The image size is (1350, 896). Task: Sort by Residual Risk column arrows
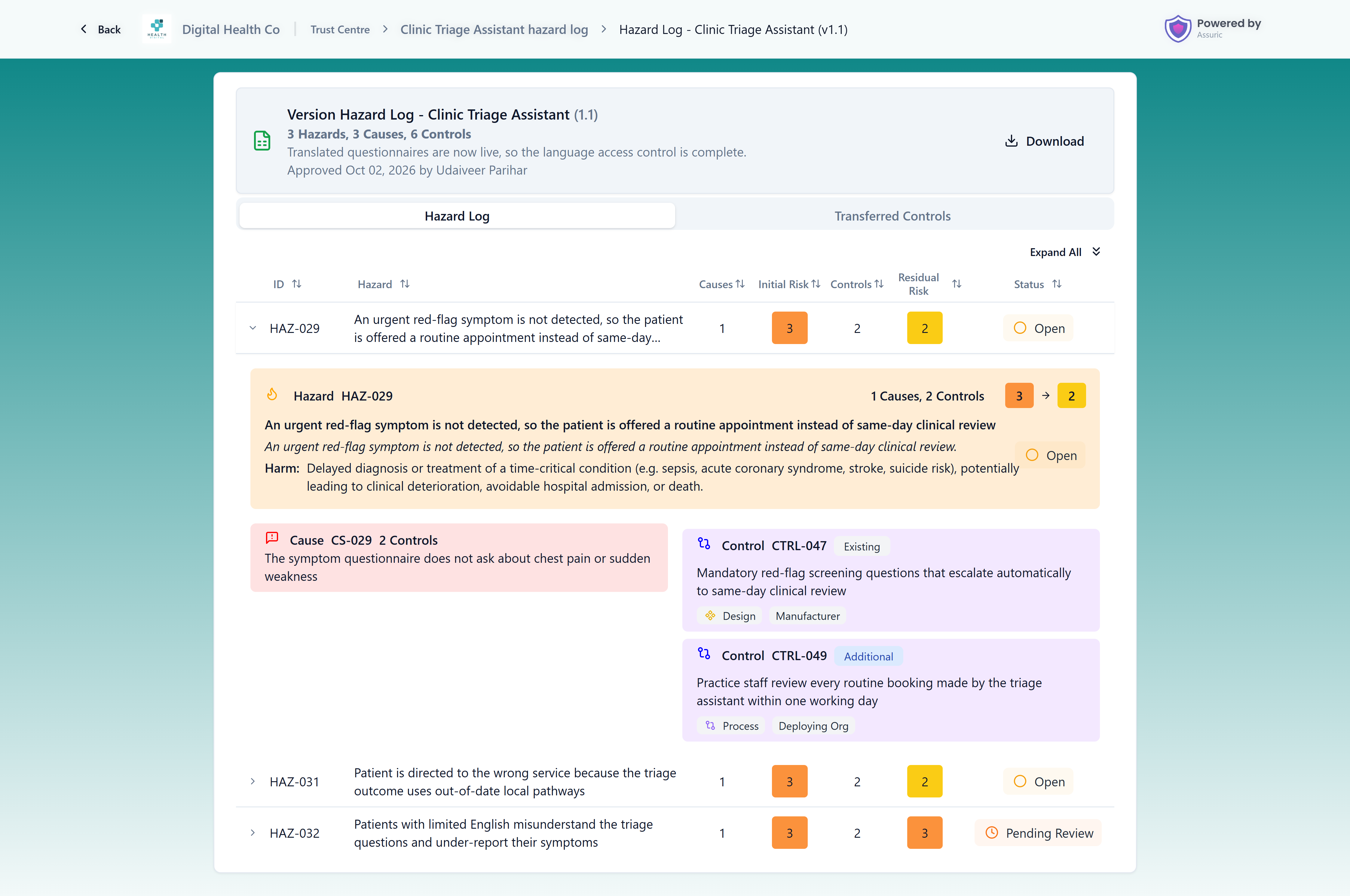[957, 284]
